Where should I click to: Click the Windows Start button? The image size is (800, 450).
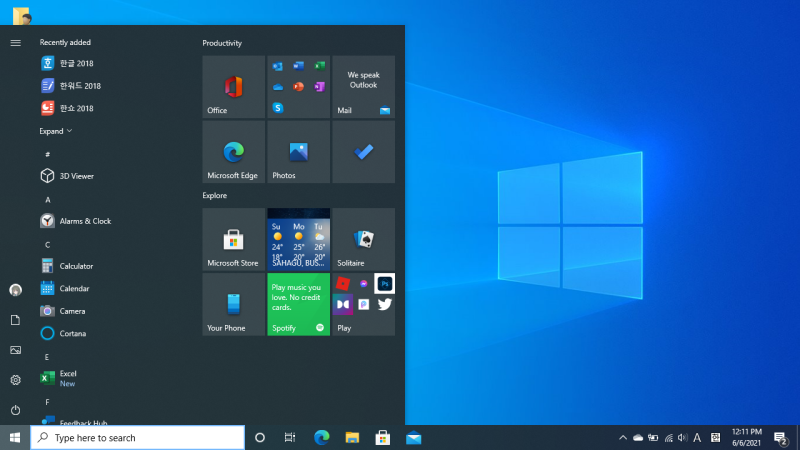click(x=15, y=438)
